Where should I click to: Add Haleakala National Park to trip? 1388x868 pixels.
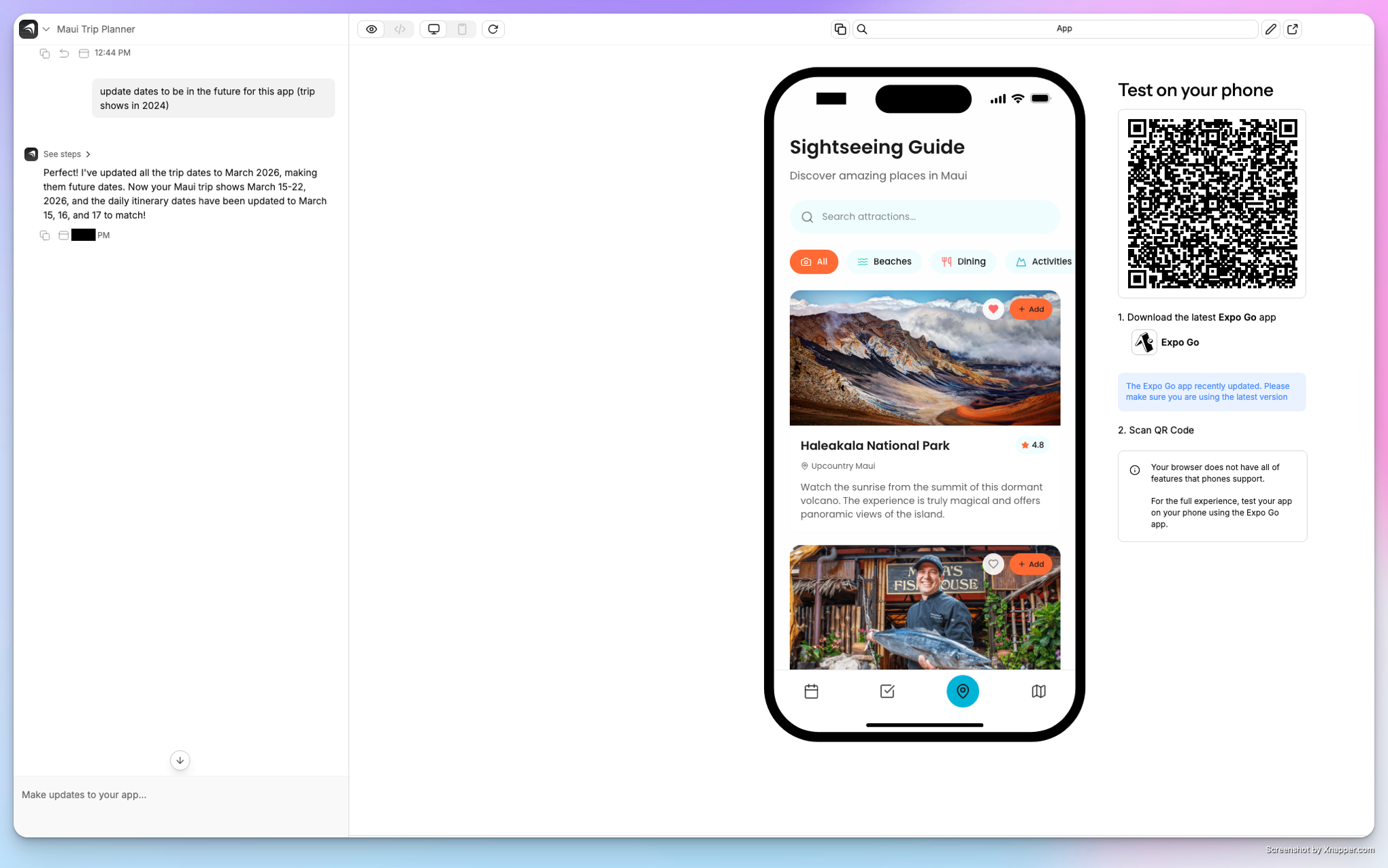pyautogui.click(x=1031, y=309)
